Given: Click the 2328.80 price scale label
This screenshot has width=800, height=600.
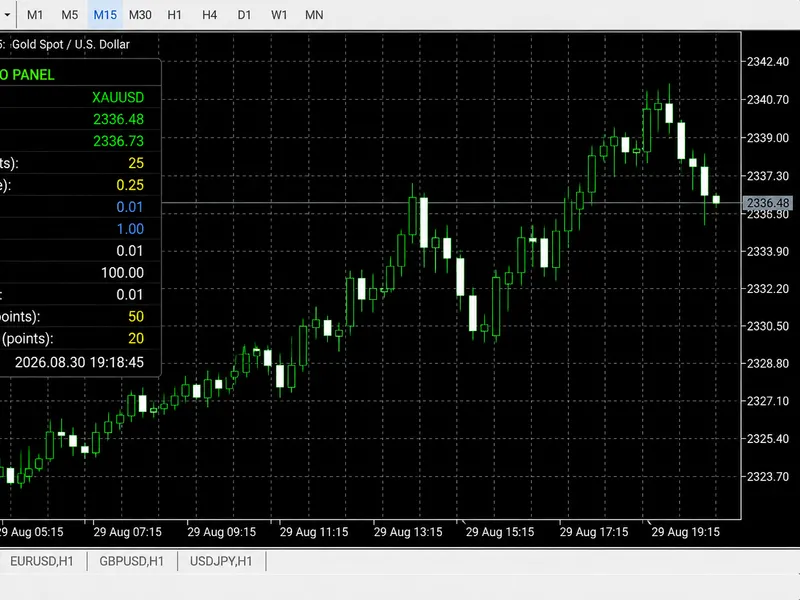Looking at the screenshot, I should click(x=768, y=364).
